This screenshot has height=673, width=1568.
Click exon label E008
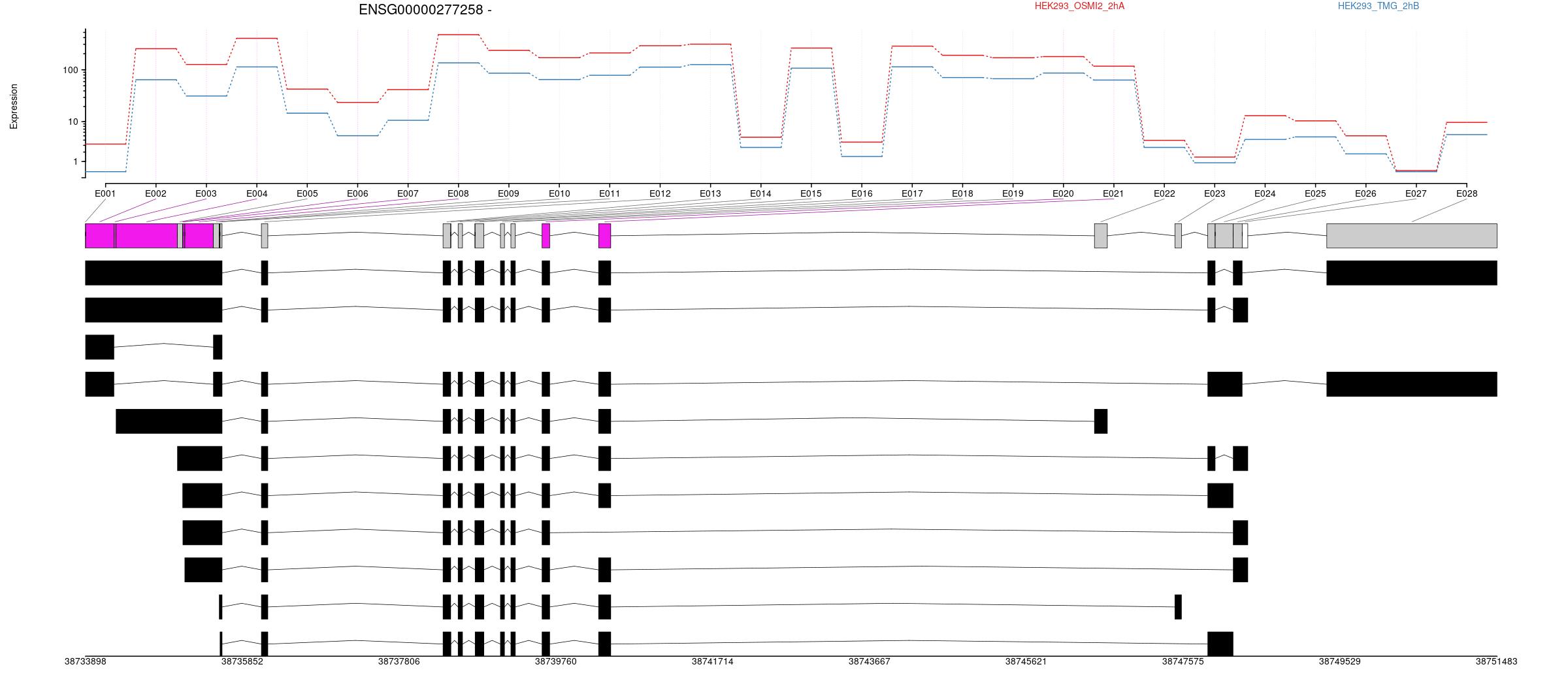(458, 193)
